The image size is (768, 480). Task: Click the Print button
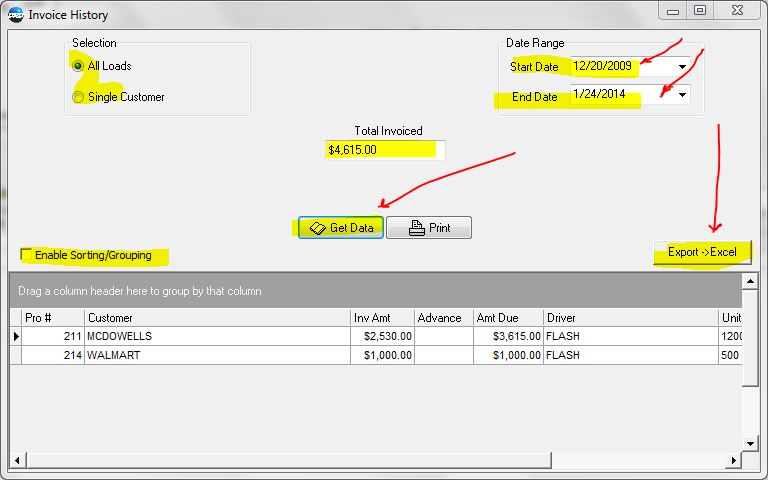429,228
